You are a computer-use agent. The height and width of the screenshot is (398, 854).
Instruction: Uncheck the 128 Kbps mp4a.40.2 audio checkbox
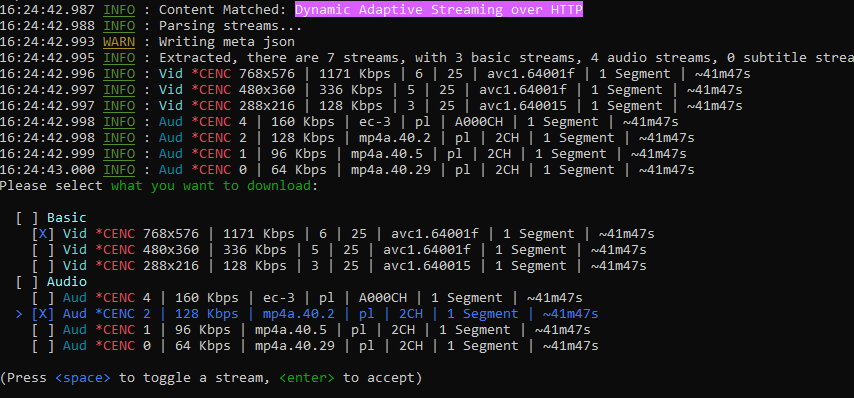(x=43, y=314)
